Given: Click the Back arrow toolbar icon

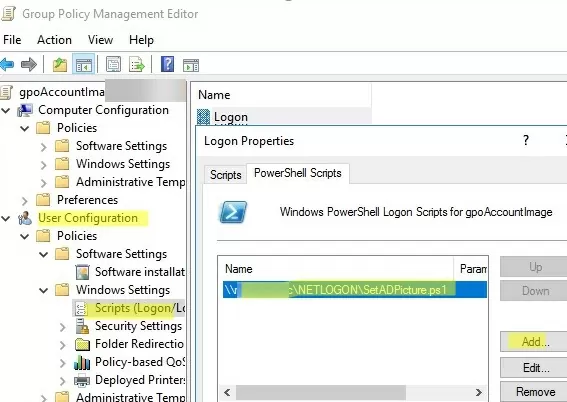Looking at the screenshot, I should click(x=7, y=65).
